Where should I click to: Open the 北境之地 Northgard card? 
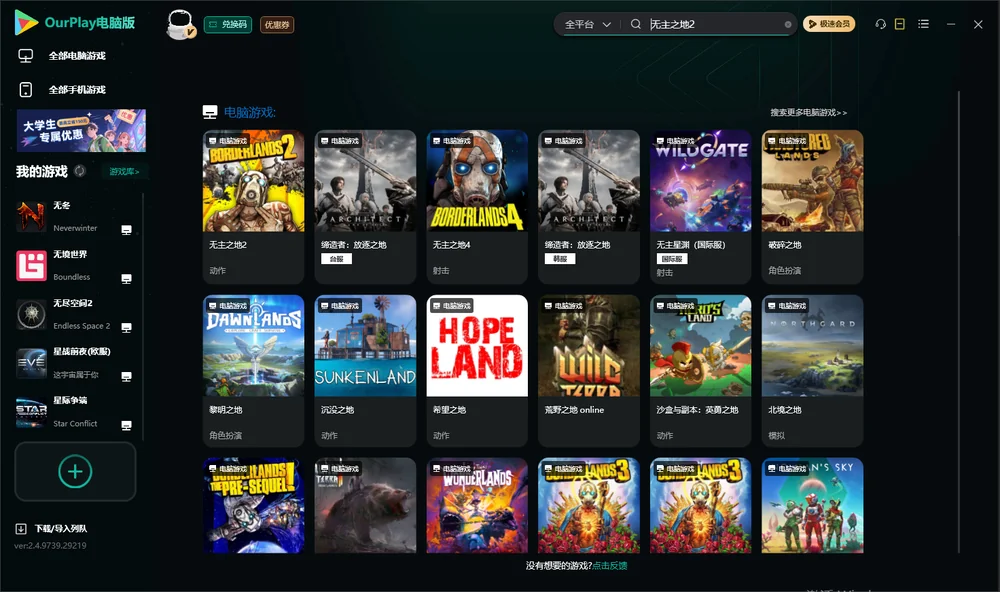click(812, 371)
